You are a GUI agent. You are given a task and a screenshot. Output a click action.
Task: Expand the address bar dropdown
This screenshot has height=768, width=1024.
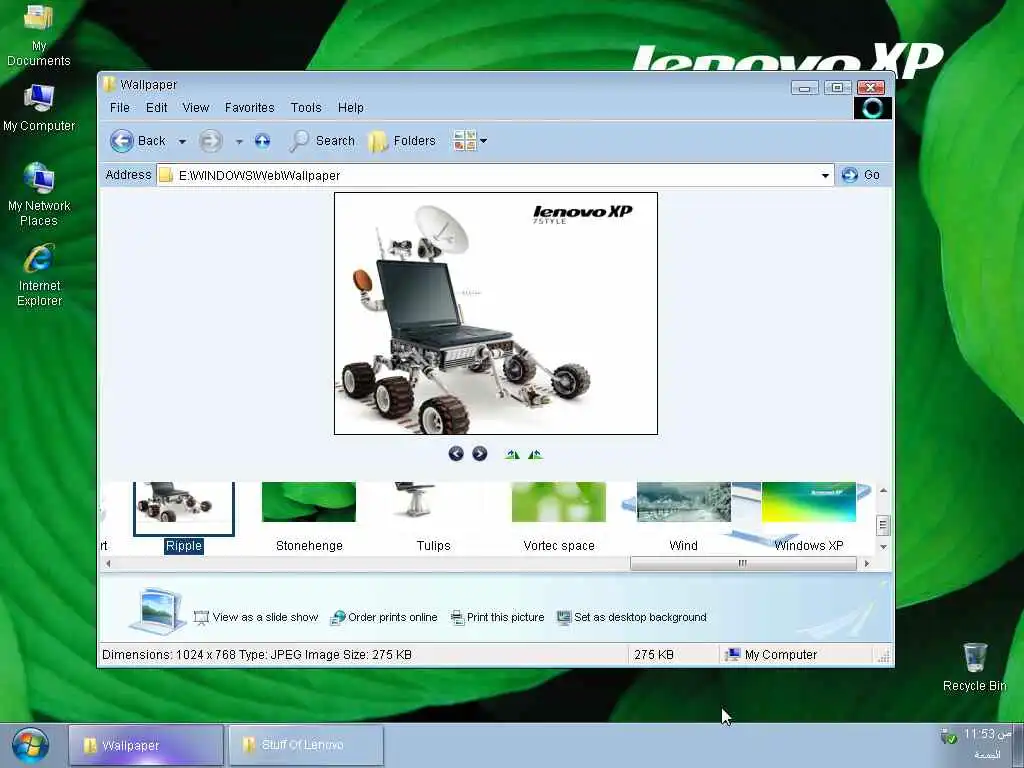pyautogui.click(x=825, y=175)
